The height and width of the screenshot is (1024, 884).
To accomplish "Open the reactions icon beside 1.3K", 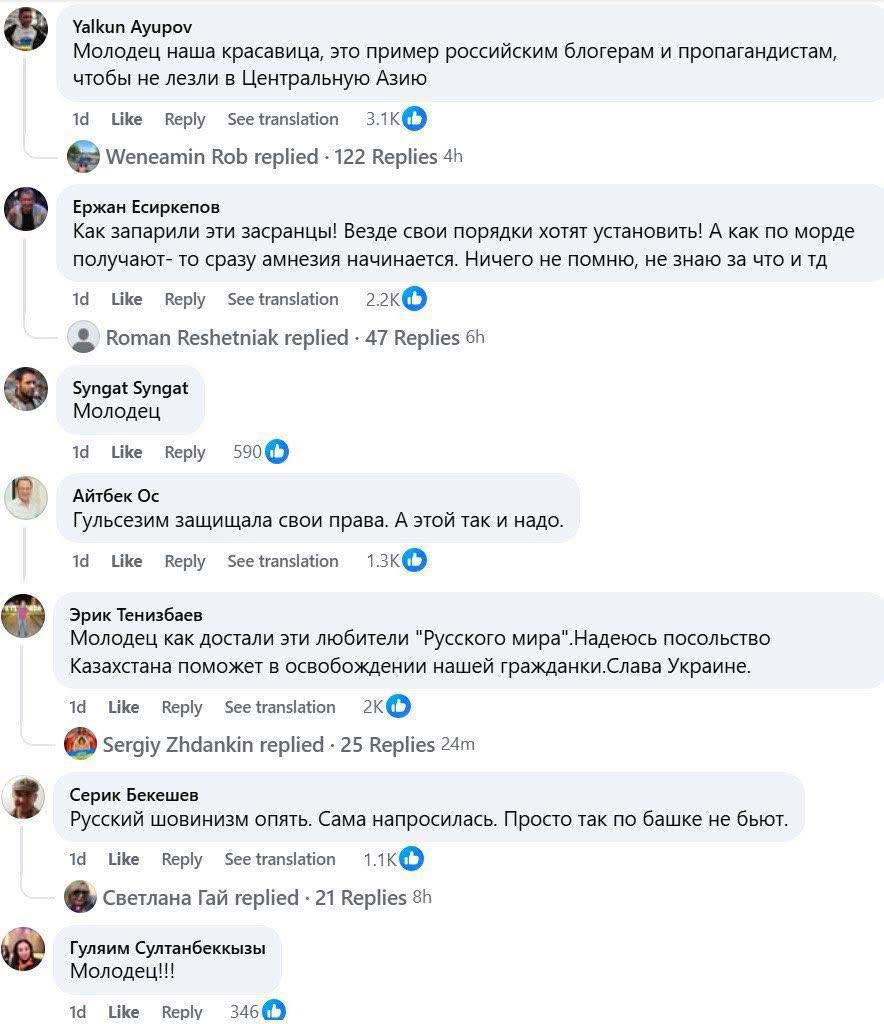I will (414, 560).
